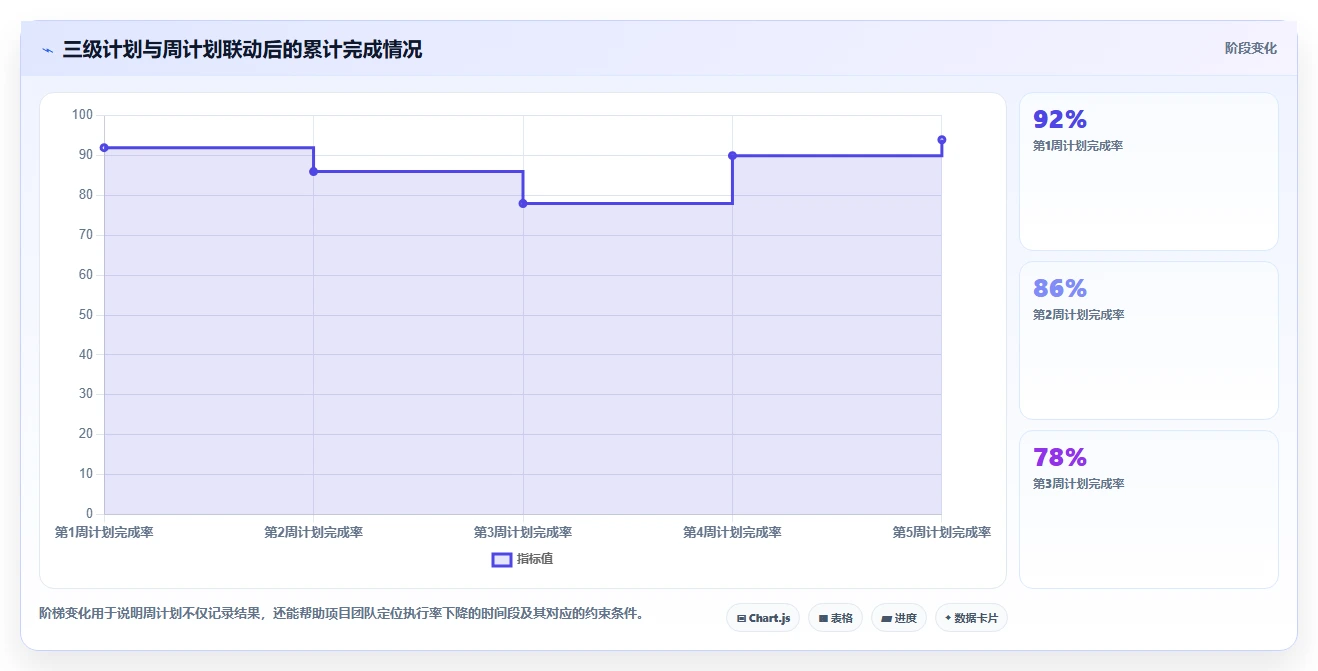Click the week 5 data point at 94

[942, 140]
